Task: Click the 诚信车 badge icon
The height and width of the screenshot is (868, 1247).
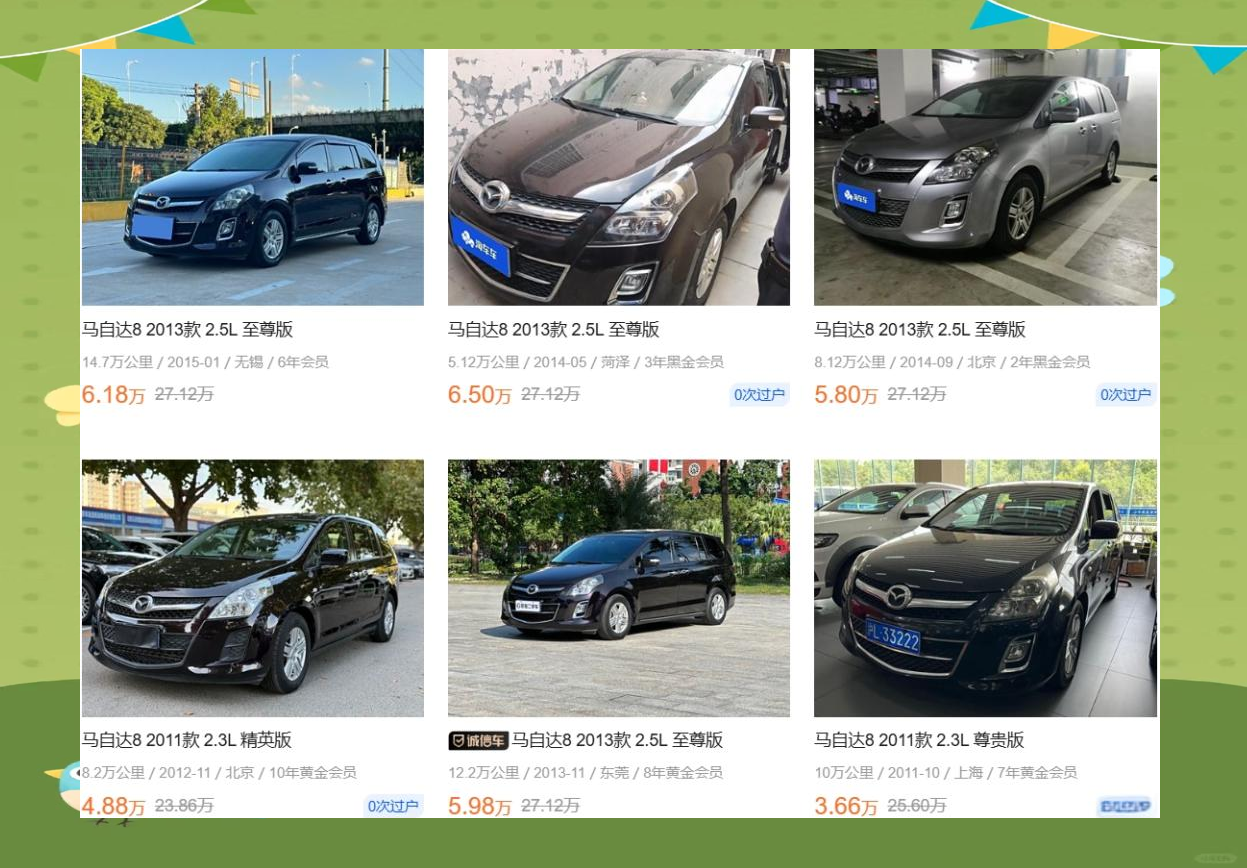Action: pos(478,741)
